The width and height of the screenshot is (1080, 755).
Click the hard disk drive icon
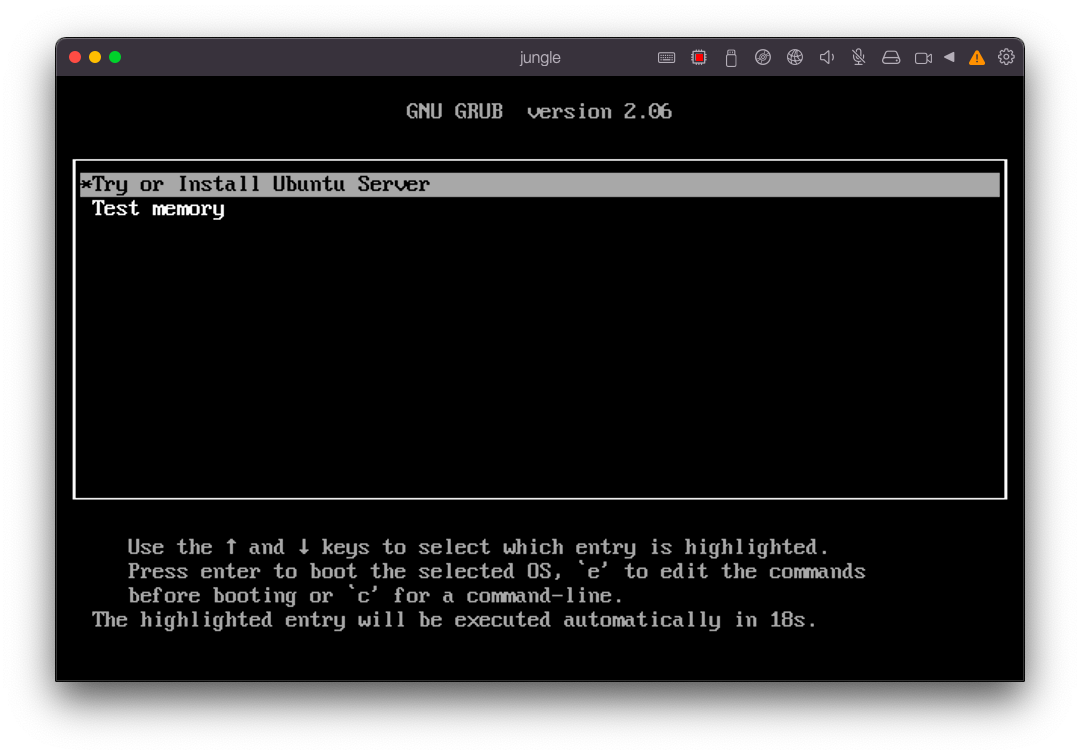891,58
